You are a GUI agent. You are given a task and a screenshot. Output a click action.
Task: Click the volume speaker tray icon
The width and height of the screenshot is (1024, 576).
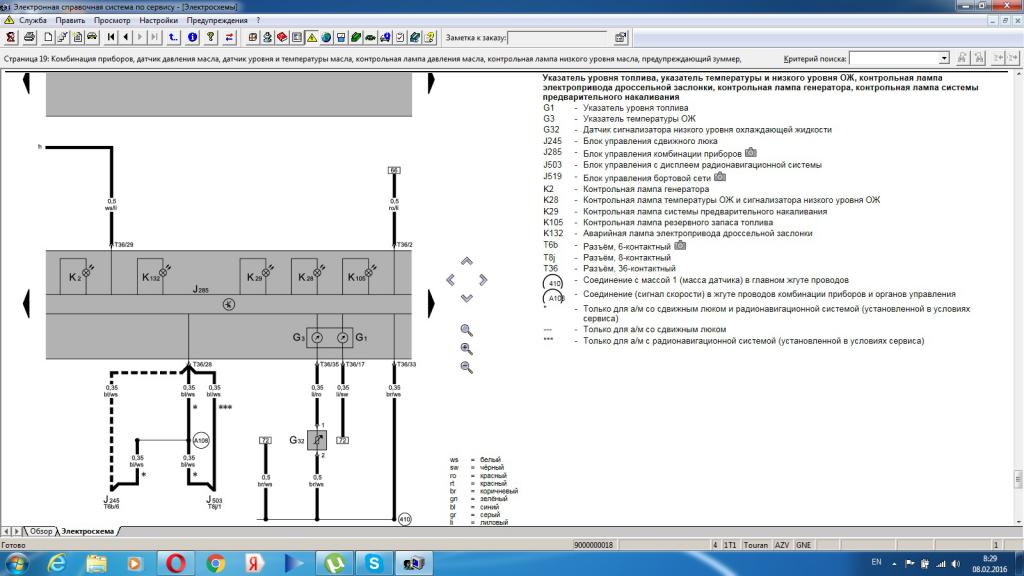tap(955, 564)
